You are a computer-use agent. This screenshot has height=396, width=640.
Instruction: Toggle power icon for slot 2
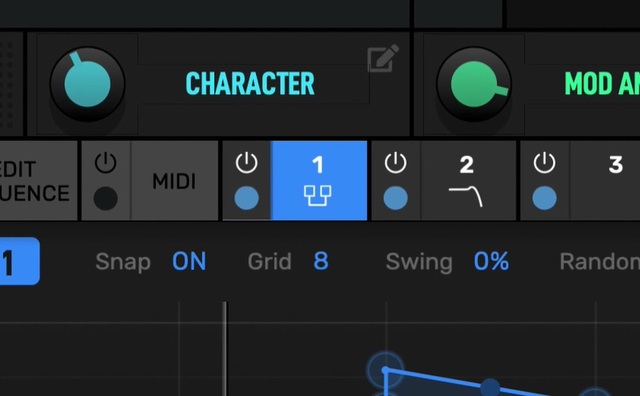(396, 163)
